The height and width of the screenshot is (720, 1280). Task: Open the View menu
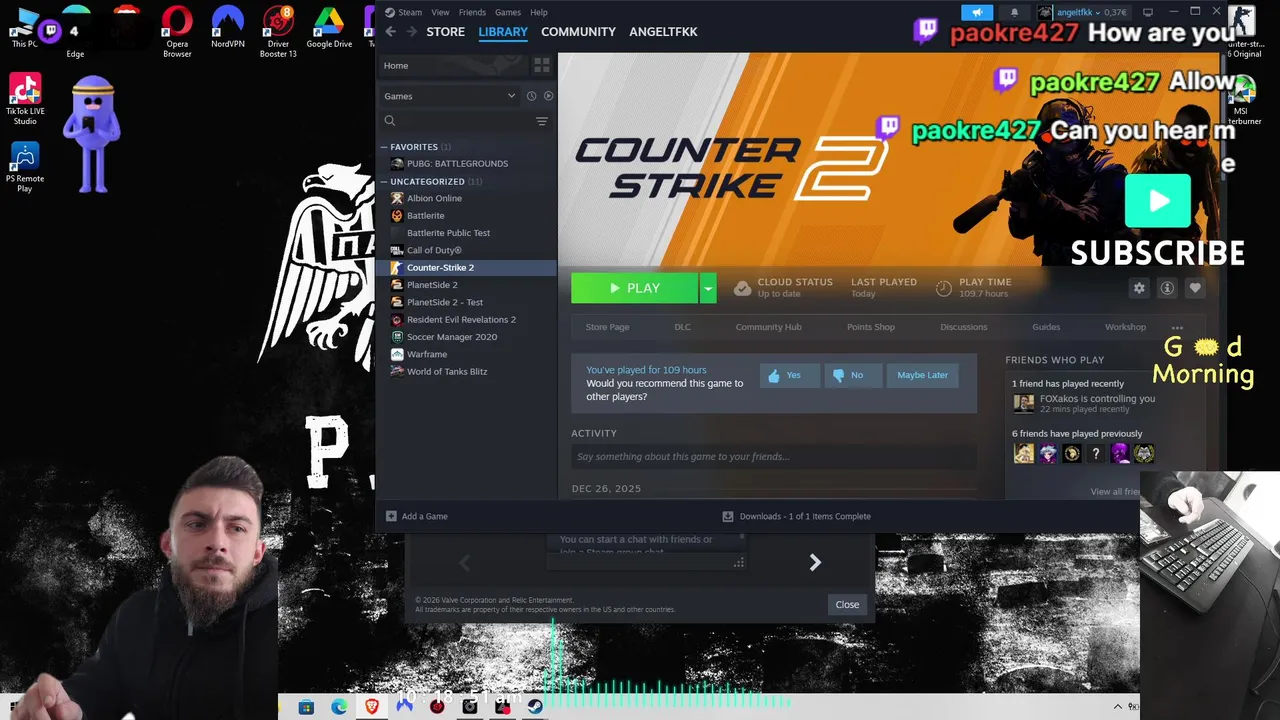tap(440, 12)
